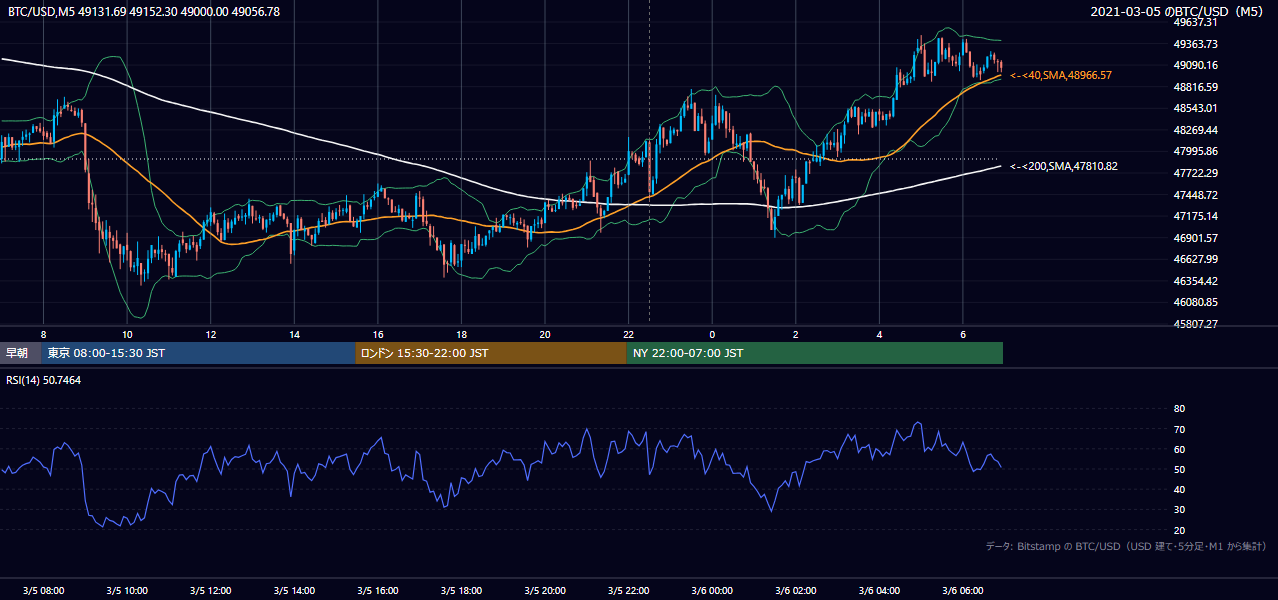Click price axis label 46080.85

tap(1195, 302)
